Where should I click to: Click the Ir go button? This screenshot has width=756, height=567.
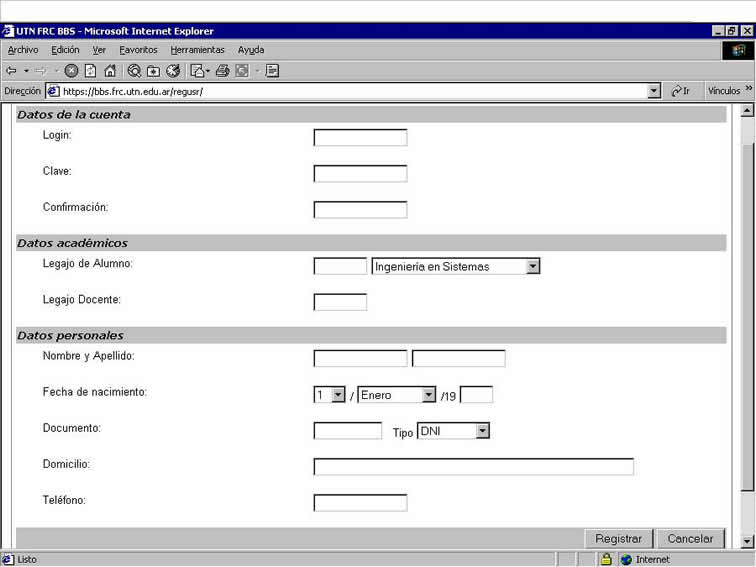pos(681,91)
